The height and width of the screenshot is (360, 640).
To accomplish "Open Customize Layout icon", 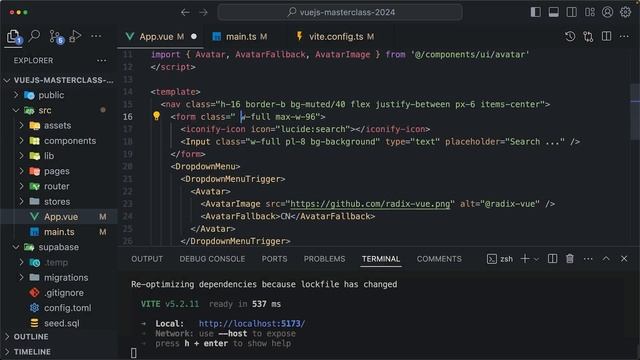I will pyautogui.click(x=590, y=12).
